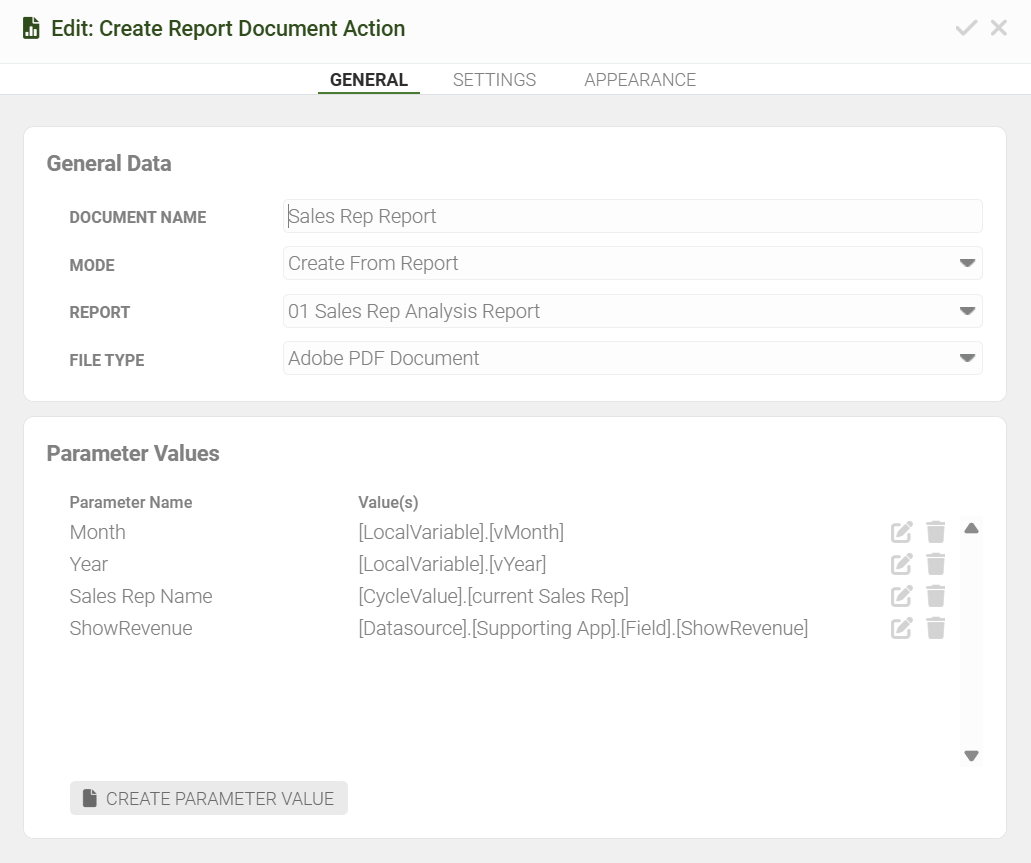Viewport: 1031px width, 863px height.
Task: Edit the ShowRevenue parameter
Action: 901,628
